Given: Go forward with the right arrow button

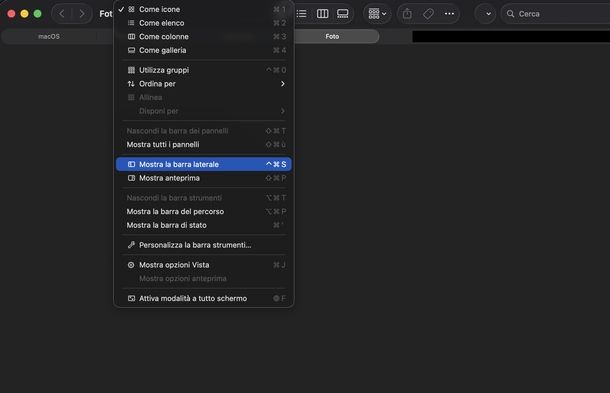Looking at the screenshot, I should pyautogui.click(x=82, y=14).
